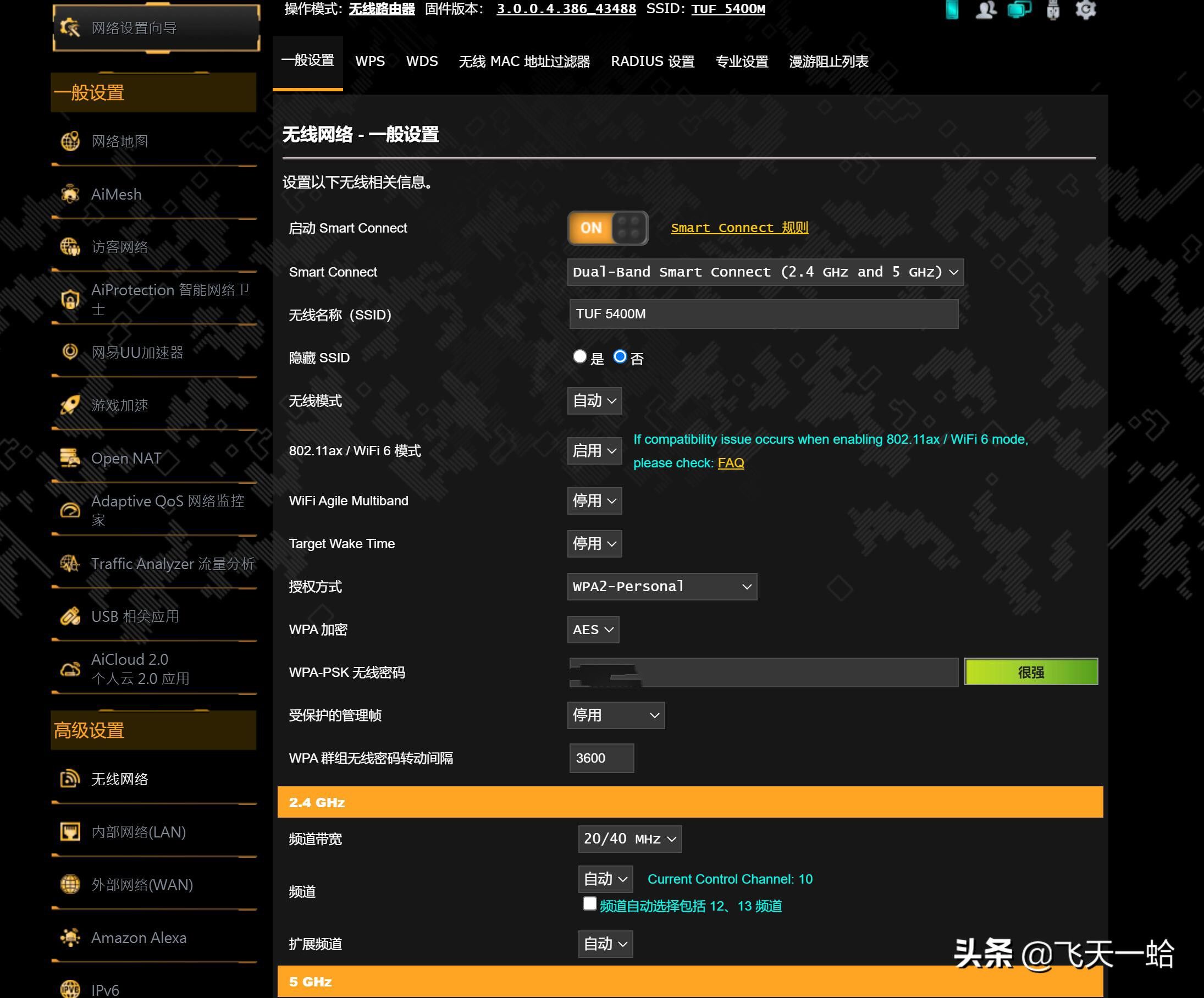The image size is (1204, 998).
Task: Click the TUF_5400M SSID link at top
Action: [x=728, y=9]
